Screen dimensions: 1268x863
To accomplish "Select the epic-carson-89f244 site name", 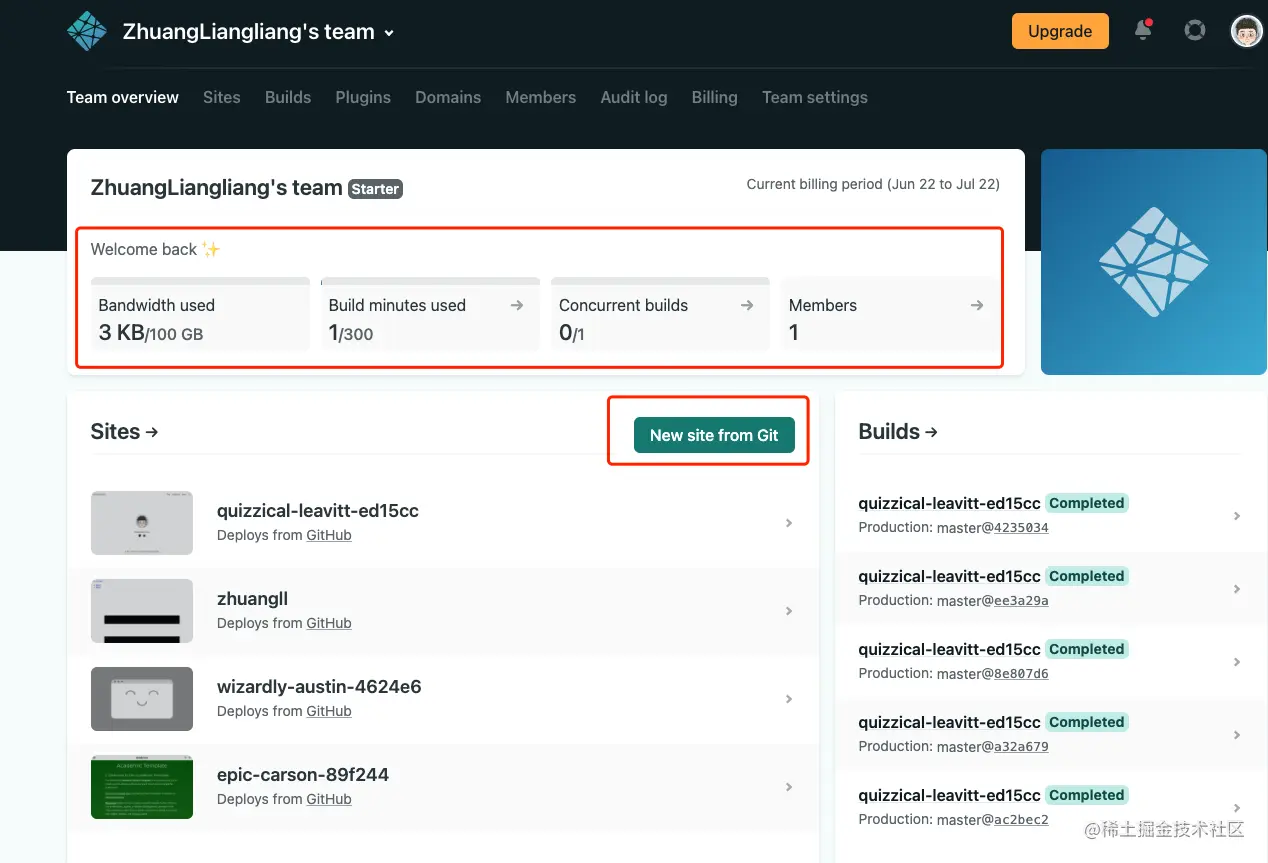I will coord(303,775).
